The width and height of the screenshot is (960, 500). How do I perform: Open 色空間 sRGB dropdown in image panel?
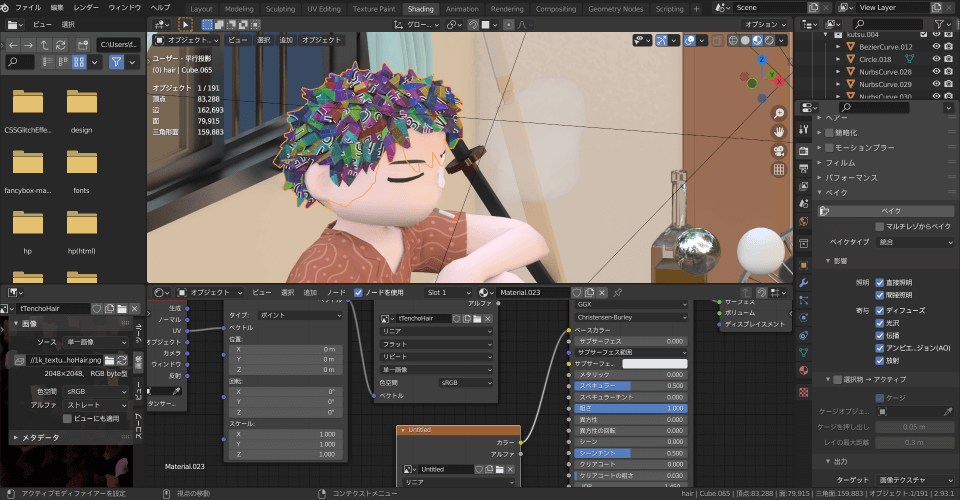coord(95,392)
